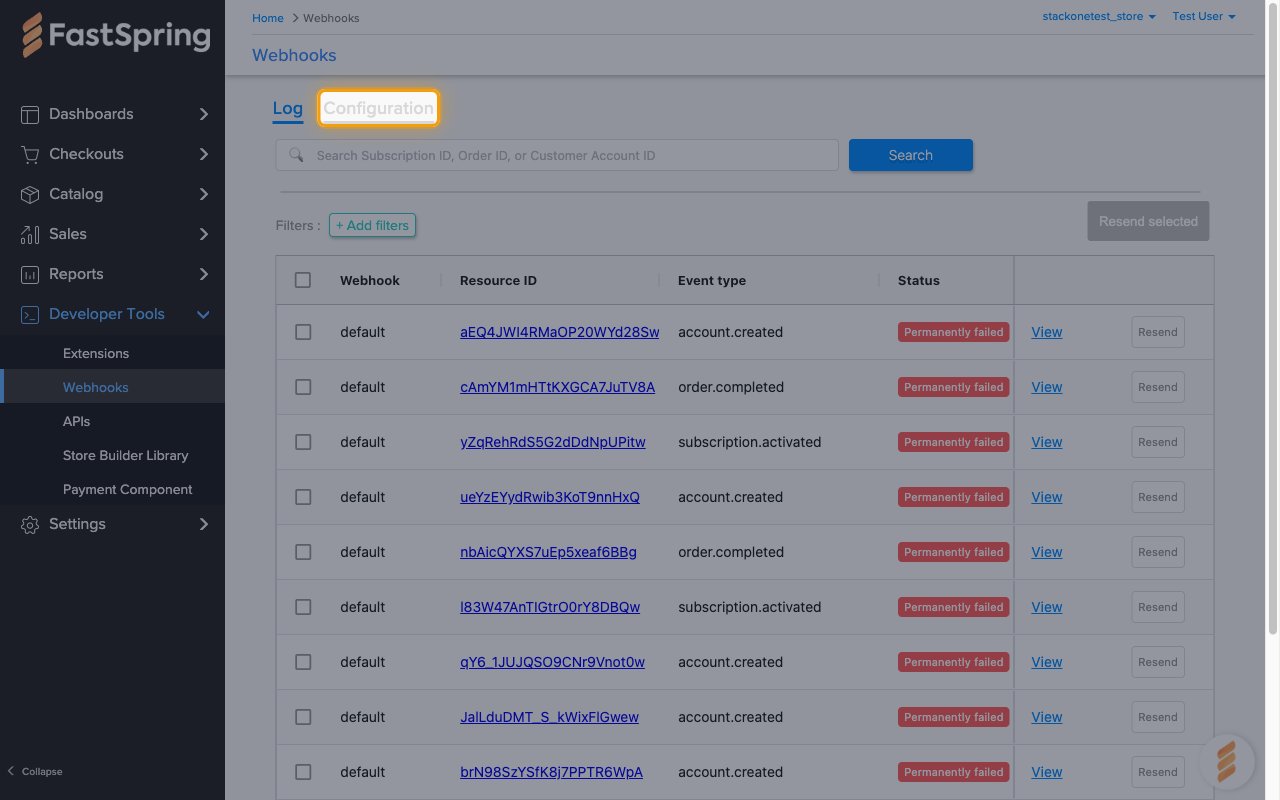Open APIs in the sidebar

(x=77, y=421)
